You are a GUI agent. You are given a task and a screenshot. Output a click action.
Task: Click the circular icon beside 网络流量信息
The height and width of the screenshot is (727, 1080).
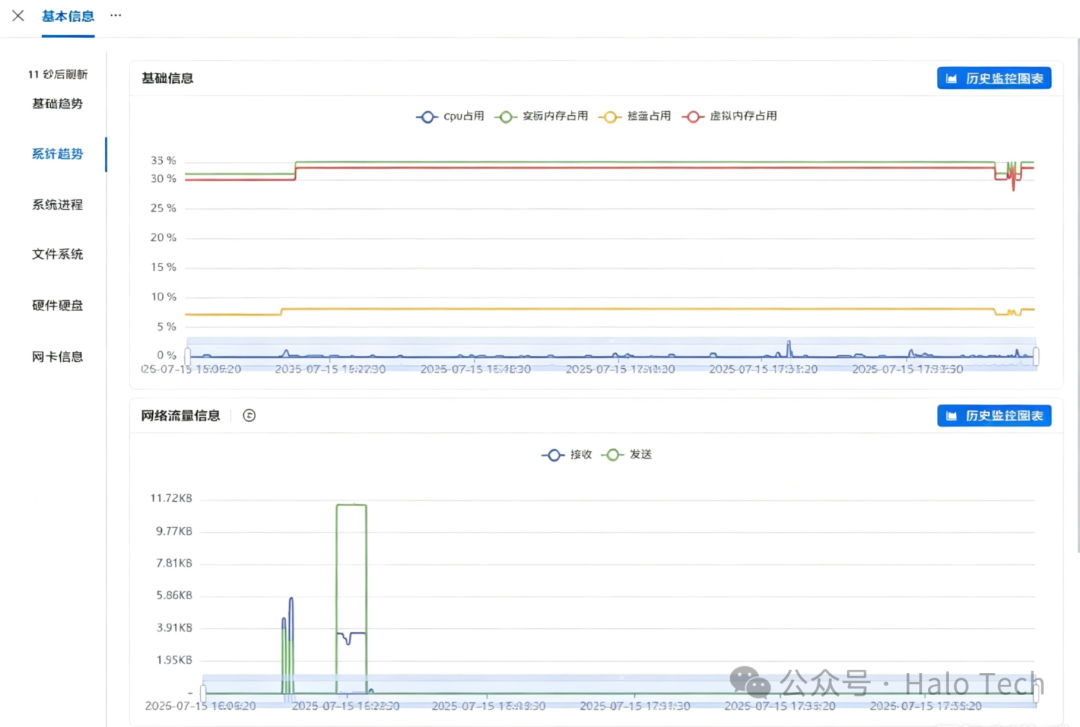click(249, 416)
